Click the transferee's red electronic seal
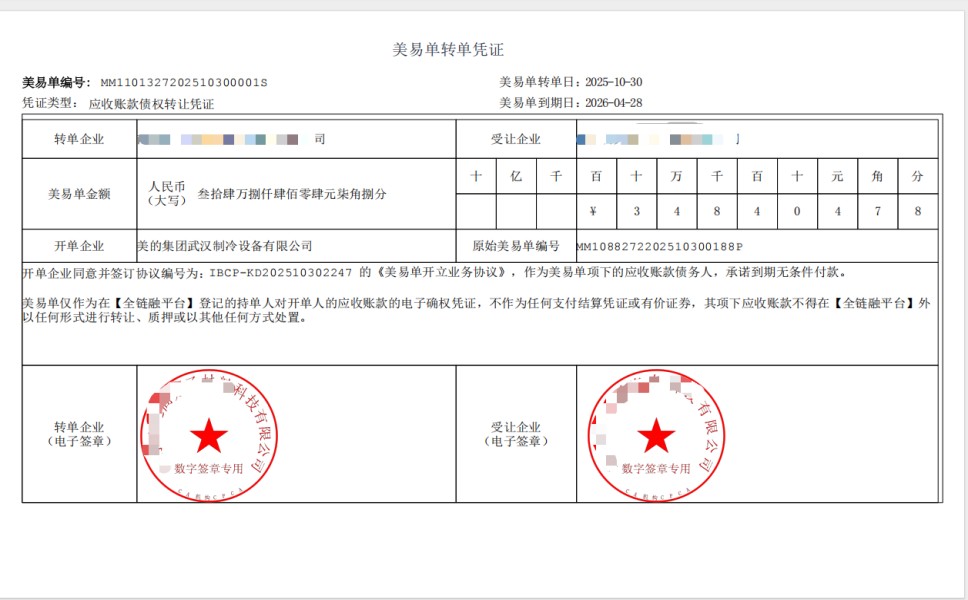This screenshot has width=968, height=600. click(x=656, y=436)
